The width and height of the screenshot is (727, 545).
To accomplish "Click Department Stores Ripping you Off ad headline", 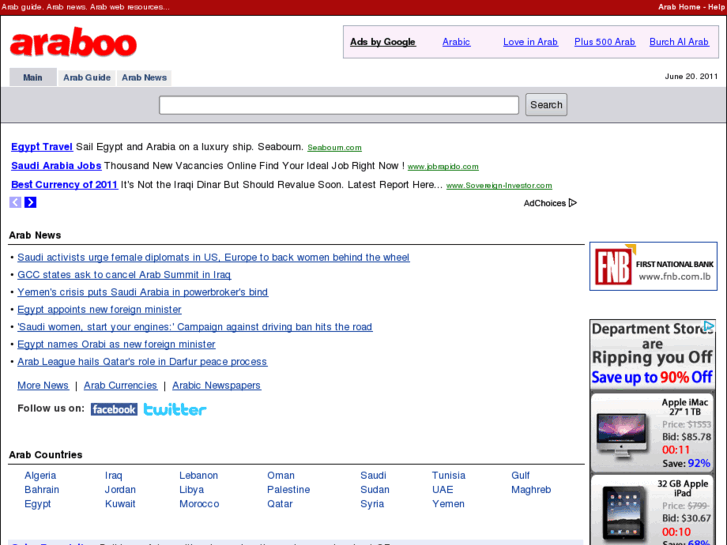I will tap(652, 343).
